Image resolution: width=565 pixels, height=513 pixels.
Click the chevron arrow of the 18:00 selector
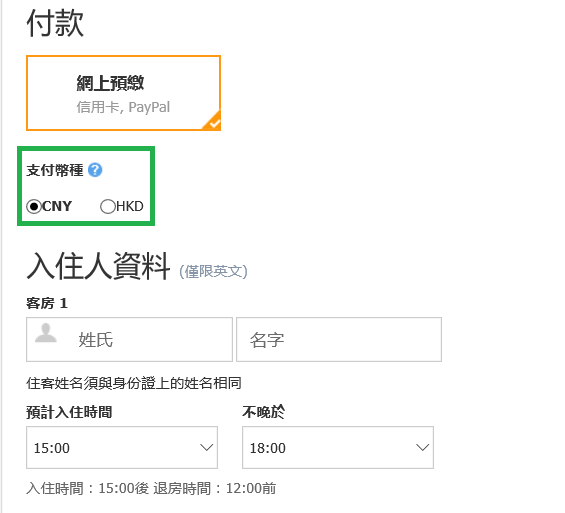(x=422, y=447)
